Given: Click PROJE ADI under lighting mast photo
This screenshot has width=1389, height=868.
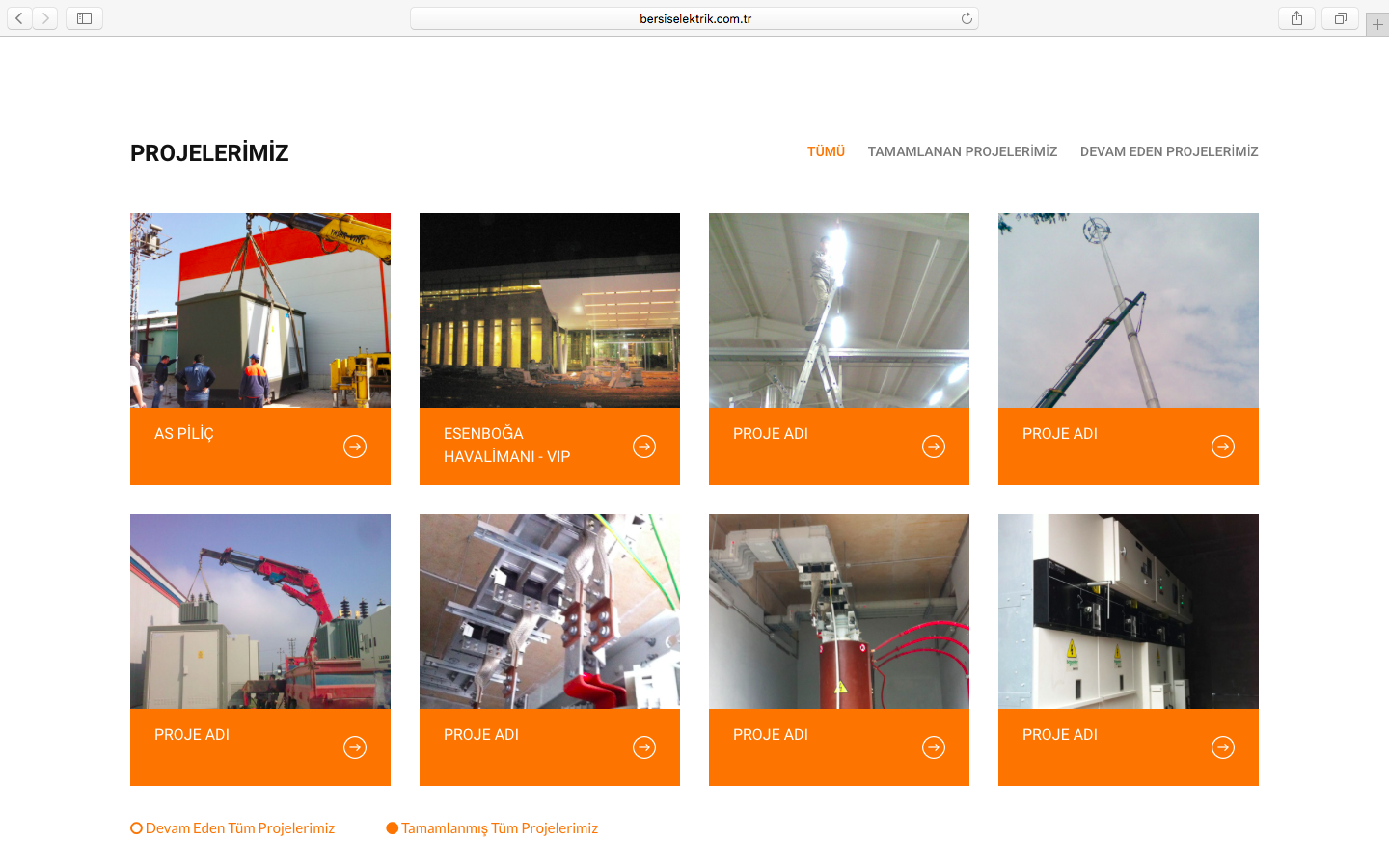Looking at the screenshot, I should click(1060, 434).
